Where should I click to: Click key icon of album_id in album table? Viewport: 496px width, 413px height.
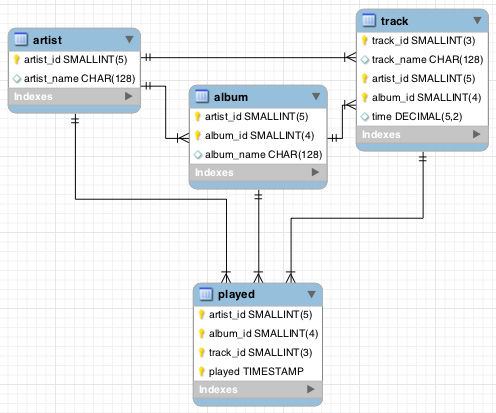198,136
